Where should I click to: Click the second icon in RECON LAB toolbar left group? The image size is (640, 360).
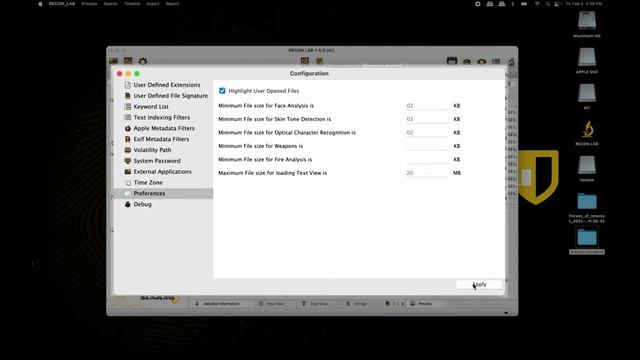coord(128,61)
